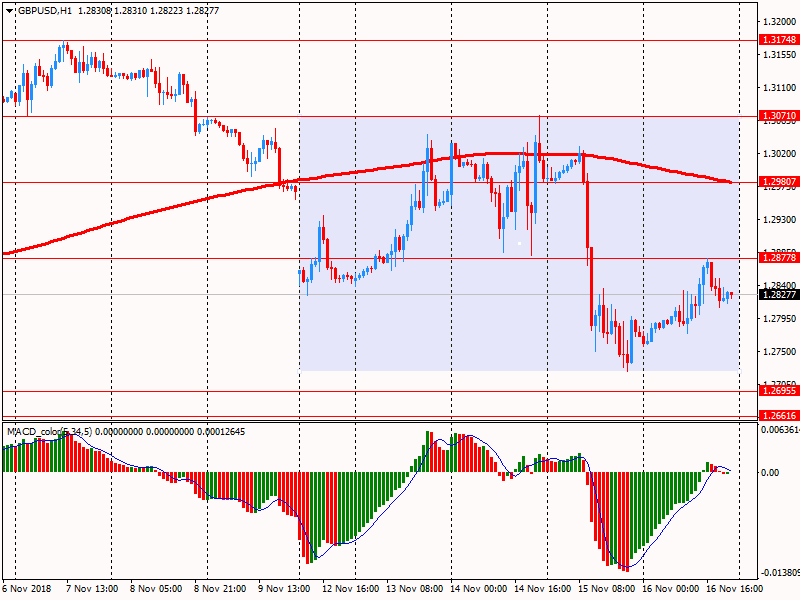Click the 14 Nov 00:00 time label
Screen dimensions: 800x600
[479, 588]
